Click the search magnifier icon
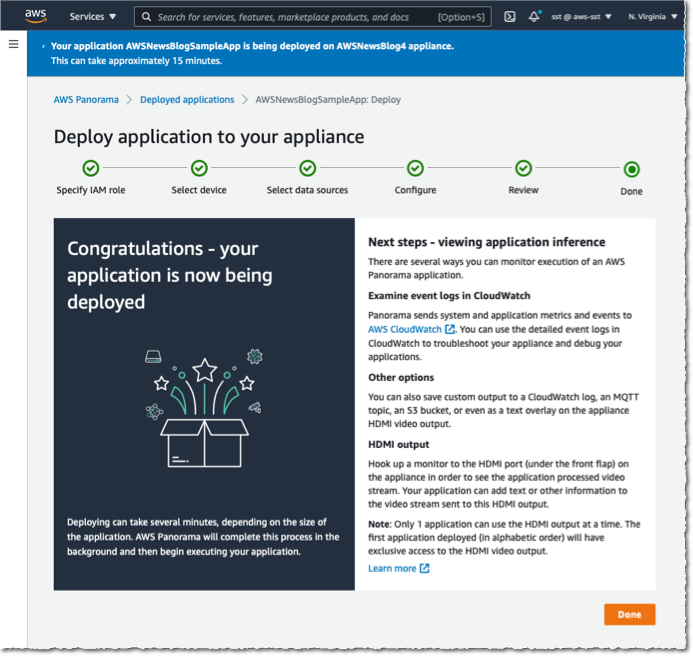This screenshot has width=693, height=656. click(146, 17)
